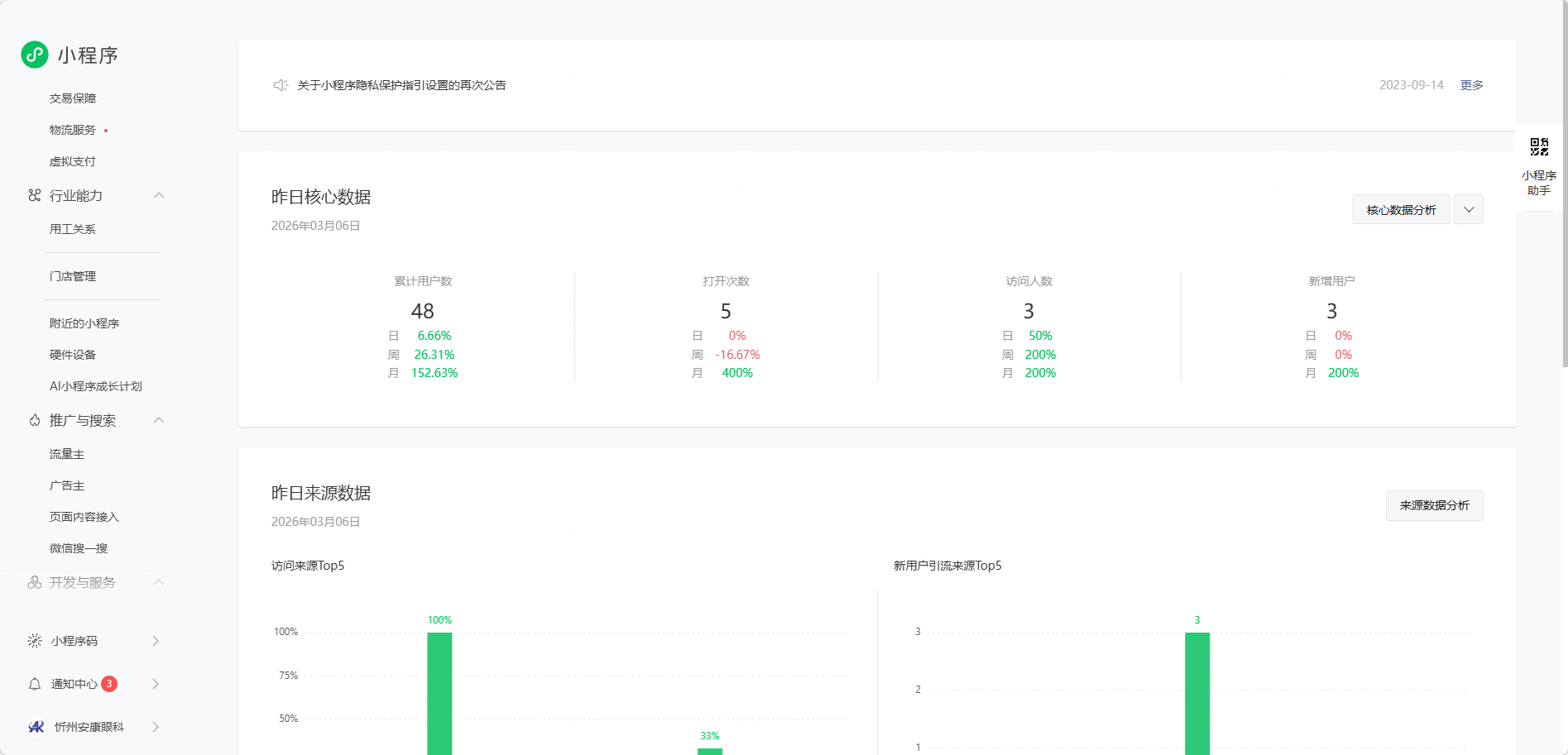Click the speaker announcement icon
Image resolution: width=1568 pixels, height=755 pixels.
point(281,85)
